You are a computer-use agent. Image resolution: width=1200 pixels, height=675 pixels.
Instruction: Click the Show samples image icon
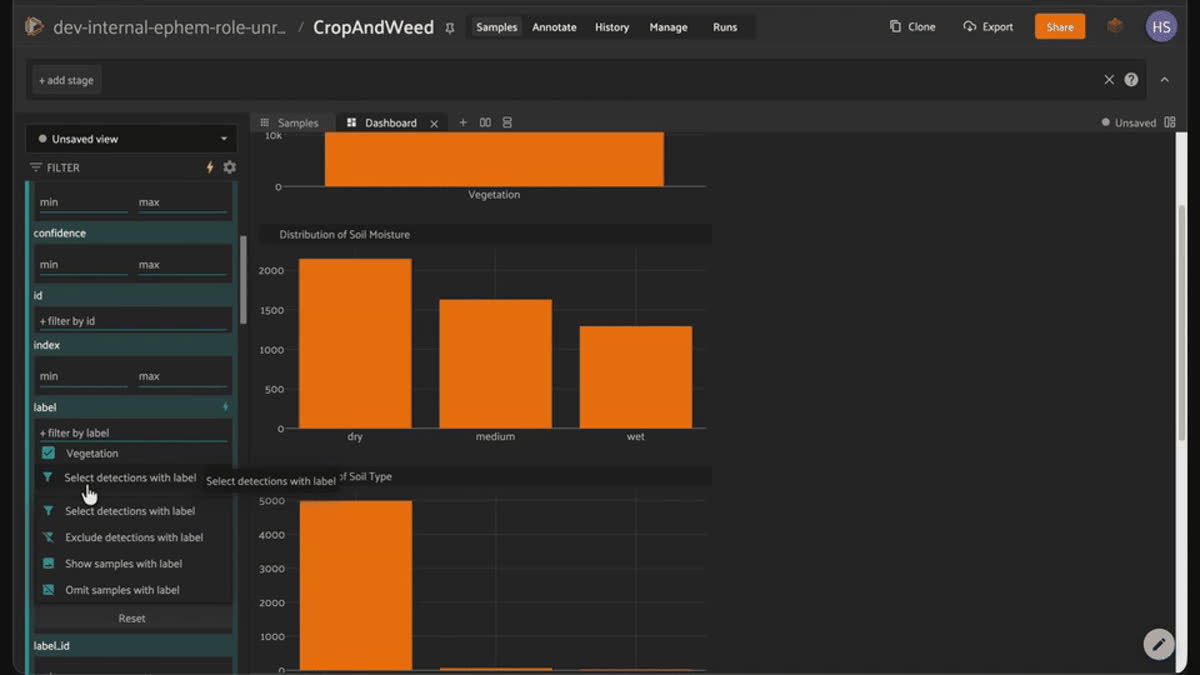48,564
